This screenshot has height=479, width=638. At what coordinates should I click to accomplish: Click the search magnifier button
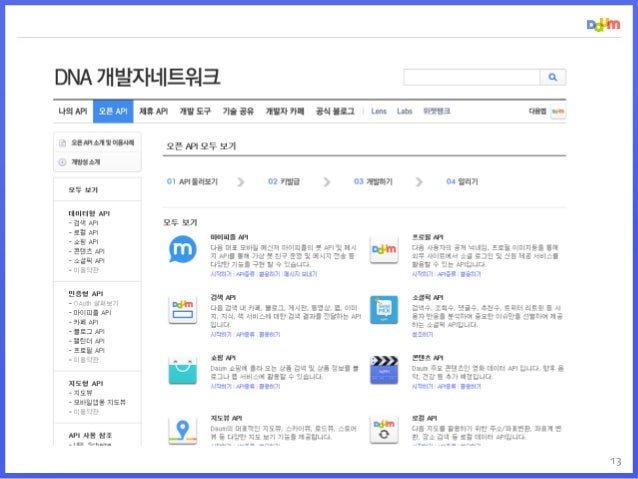click(553, 77)
